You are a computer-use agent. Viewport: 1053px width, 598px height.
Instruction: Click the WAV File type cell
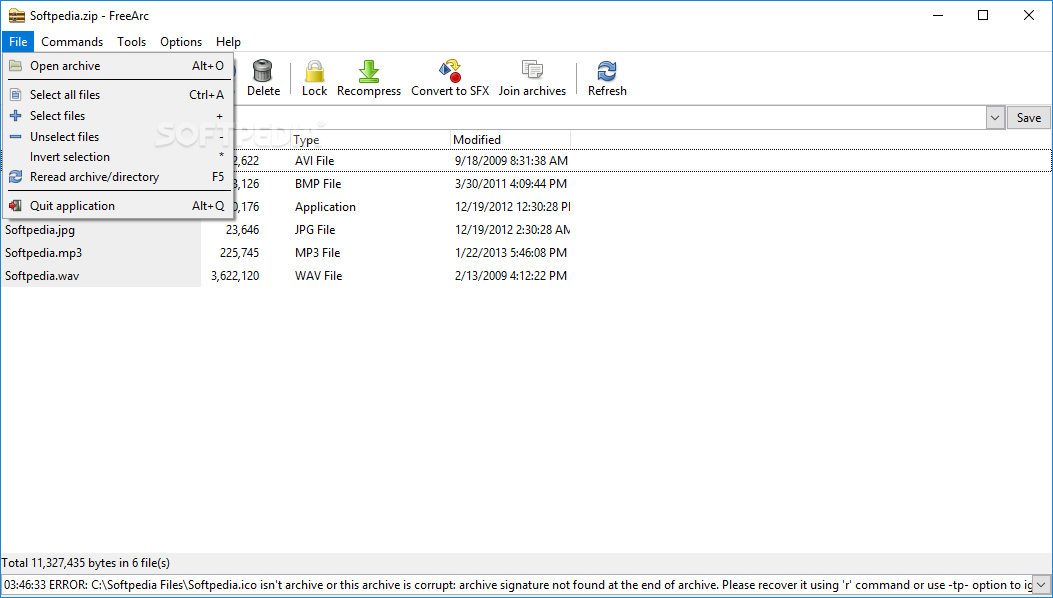click(318, 275)
